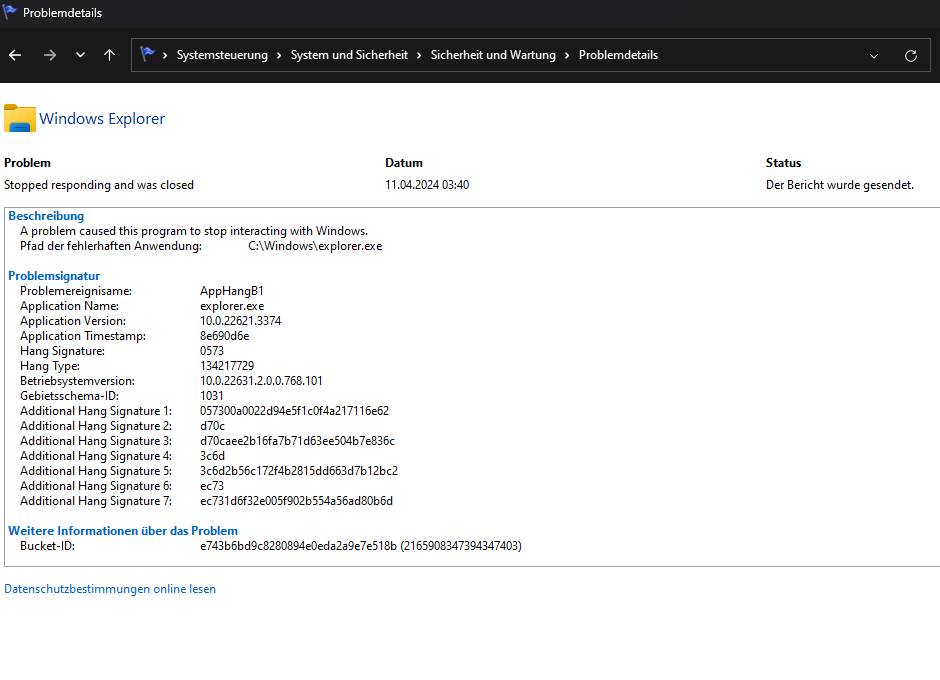Click the Beschreibung section heading
Viewport: 940px width, 680px height.
(46, 216)
